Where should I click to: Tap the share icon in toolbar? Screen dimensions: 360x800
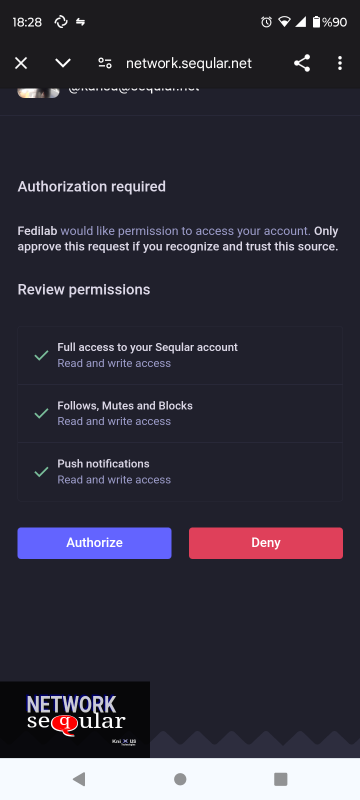coord(302,63)
